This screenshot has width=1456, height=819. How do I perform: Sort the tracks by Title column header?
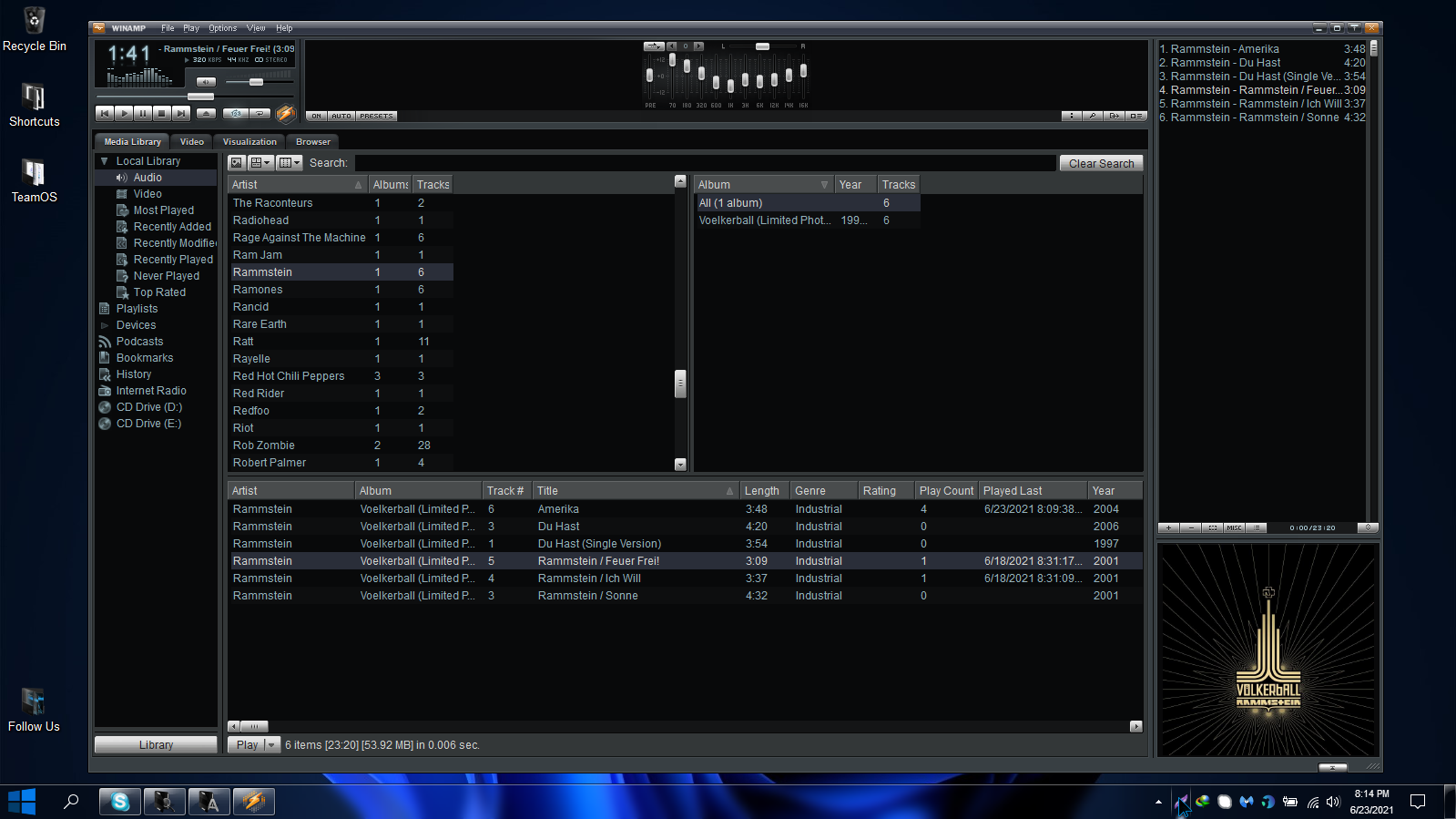tap(635, 491)
